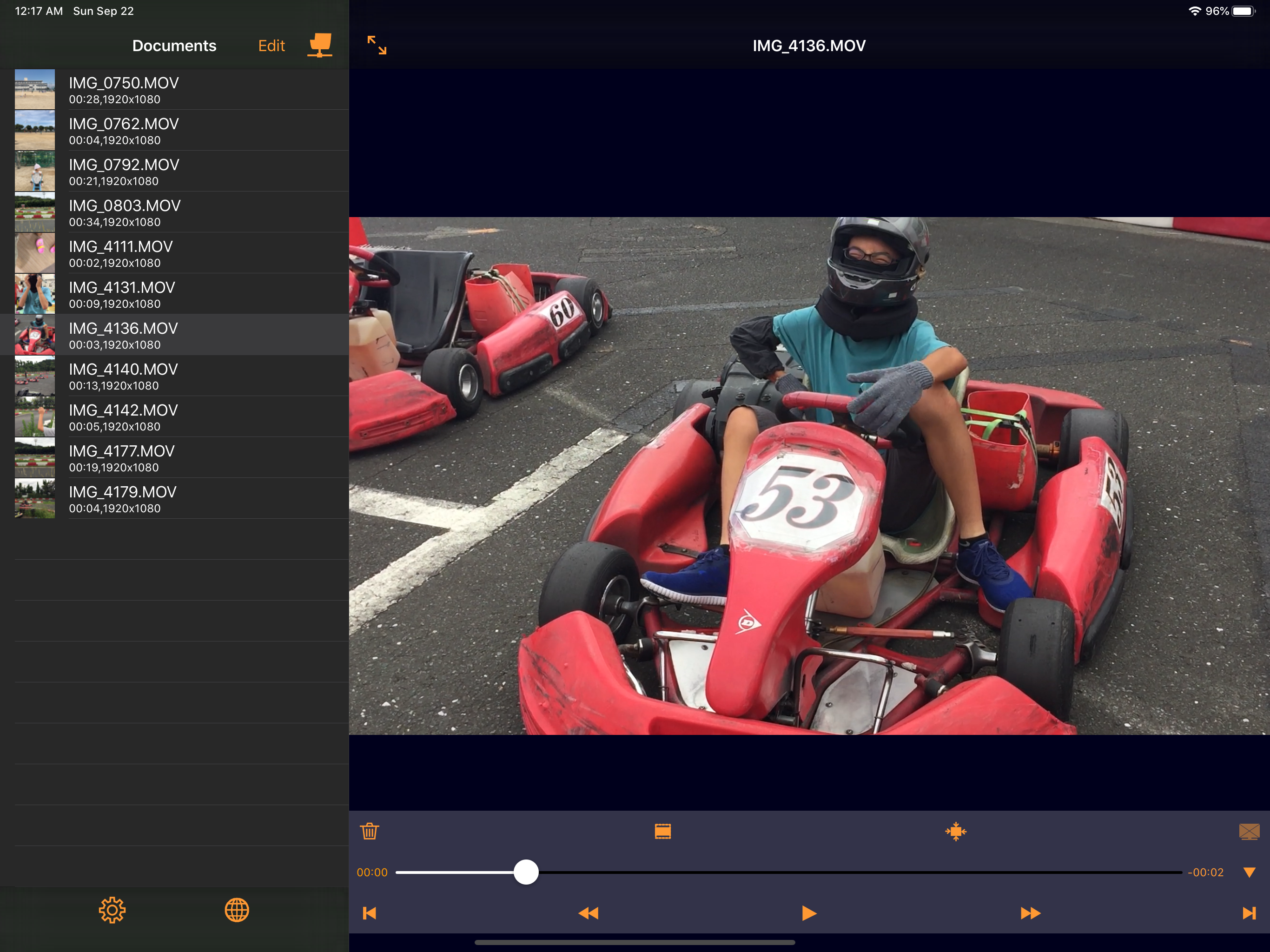Image resolution: width=1270 pixels, height=952 pixels.
Task: Click the IMG_4111.MOV thumbnail
Action: point(34,253)
